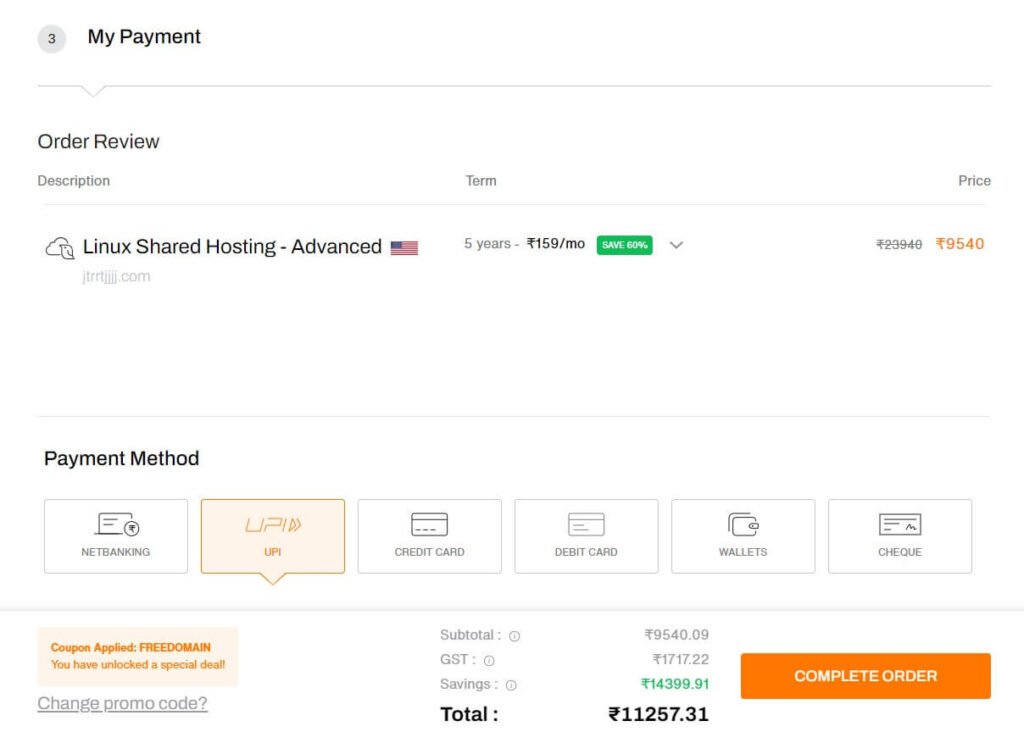Click the Price column header
1024x732 pixels.
point(974,181)
